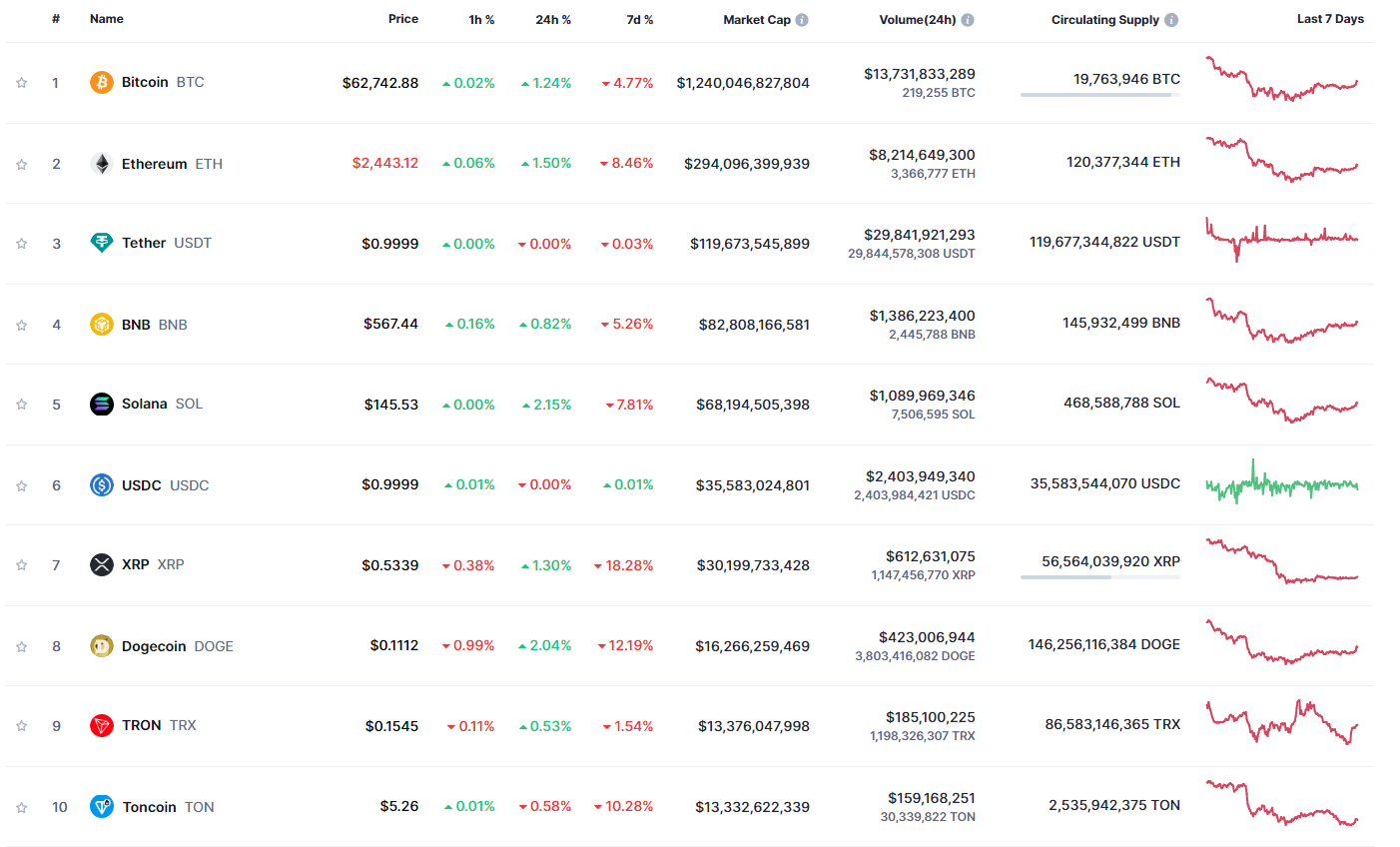Click TRON price $0.1545
The height and width of the screenshot is (847, 1400).
click(391, 726)
